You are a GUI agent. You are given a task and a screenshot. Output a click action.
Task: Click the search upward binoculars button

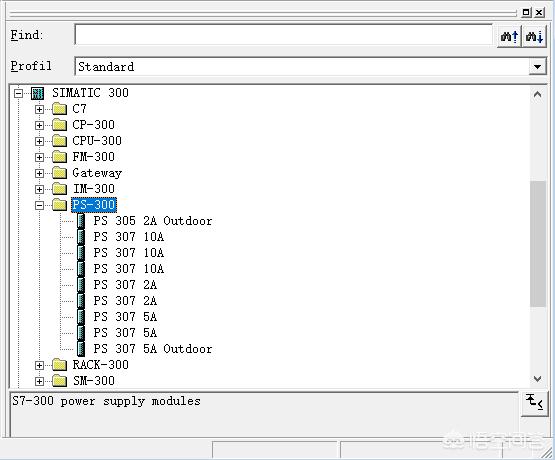coord(509,36)
